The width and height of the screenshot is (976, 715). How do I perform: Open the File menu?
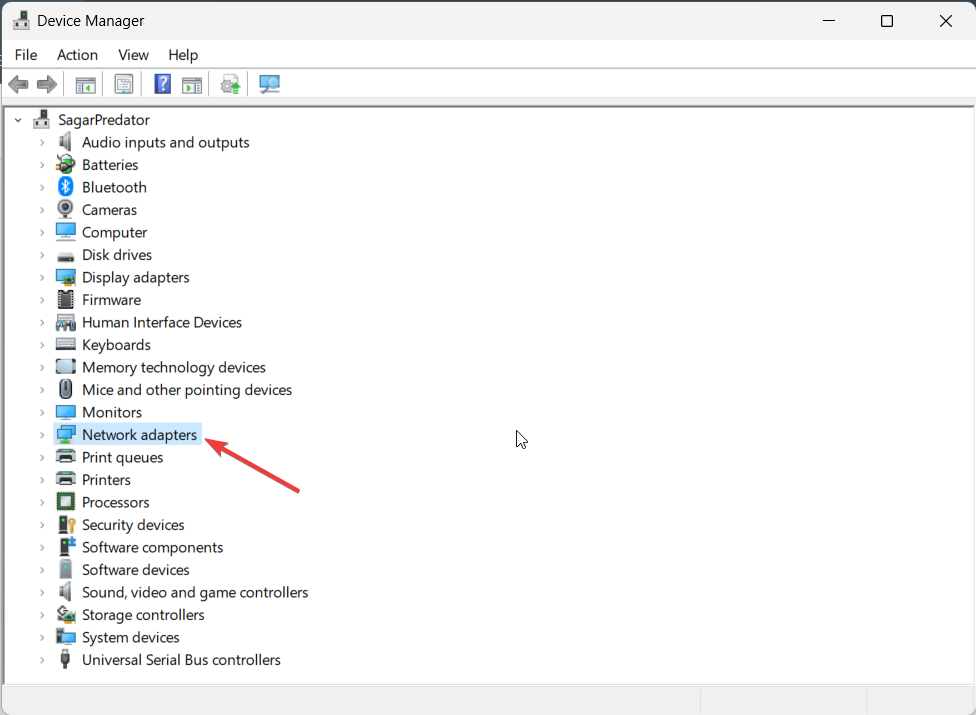coord(26,55)
